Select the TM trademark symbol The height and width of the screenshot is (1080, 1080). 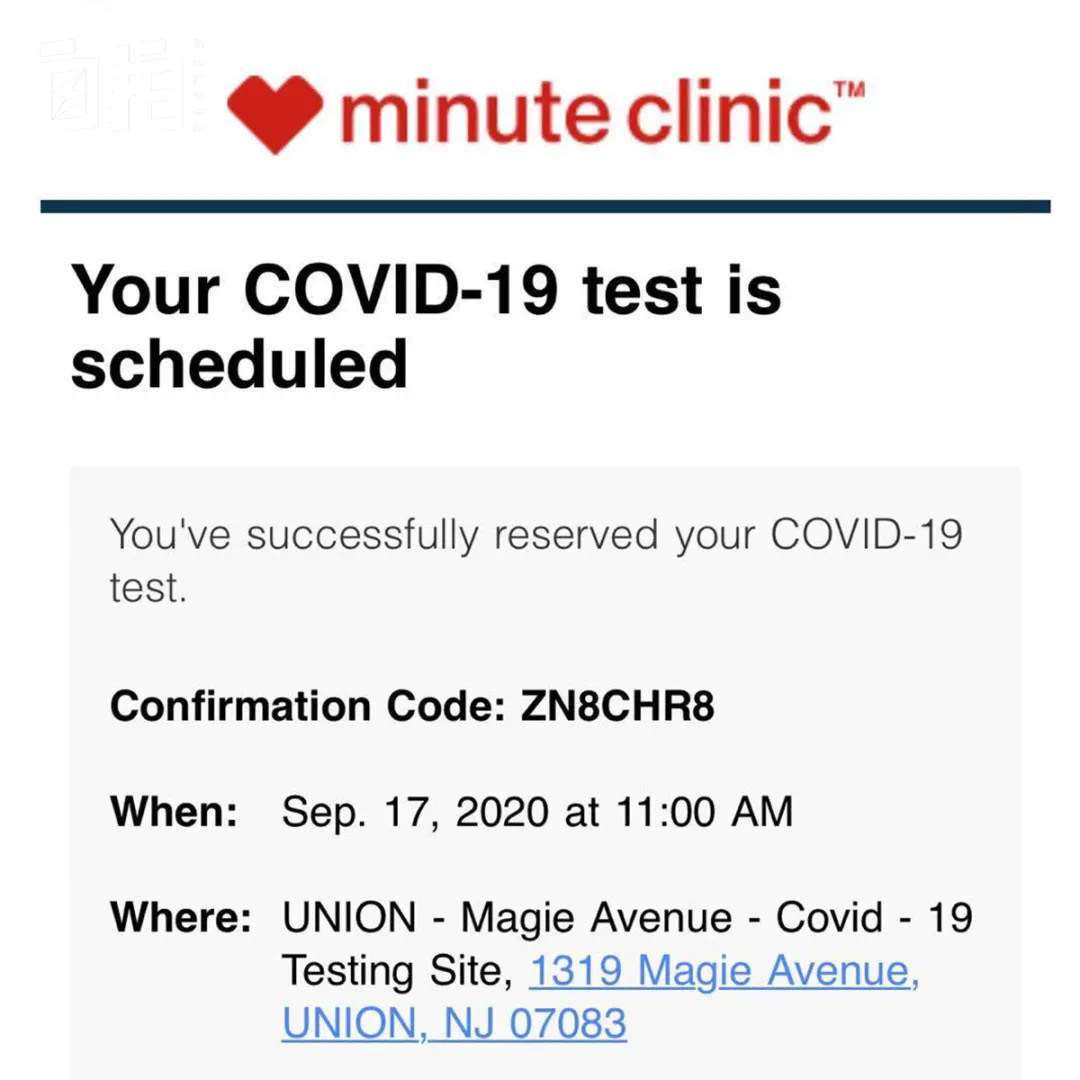pyautogui.click(x=849, y=90)
